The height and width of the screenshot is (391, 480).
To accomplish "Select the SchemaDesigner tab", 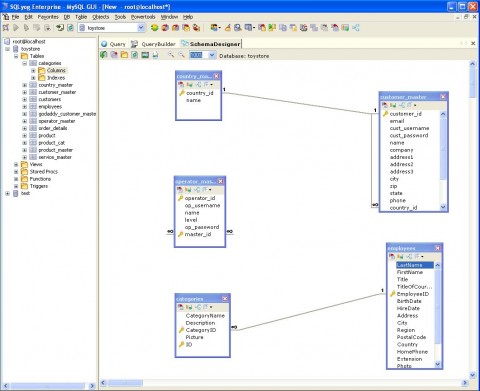I will coord(211,44).
